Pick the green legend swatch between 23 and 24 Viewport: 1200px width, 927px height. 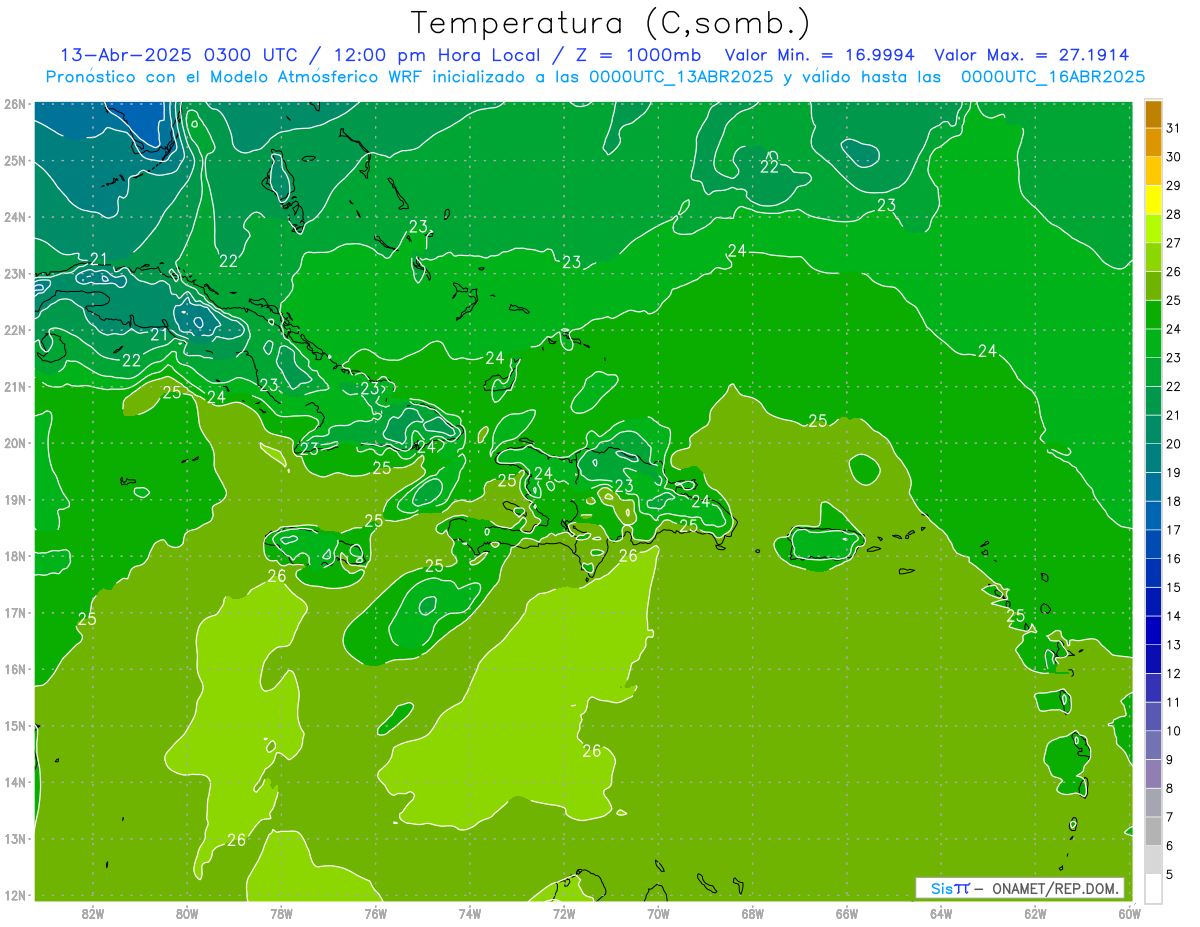click(1153, 344)
